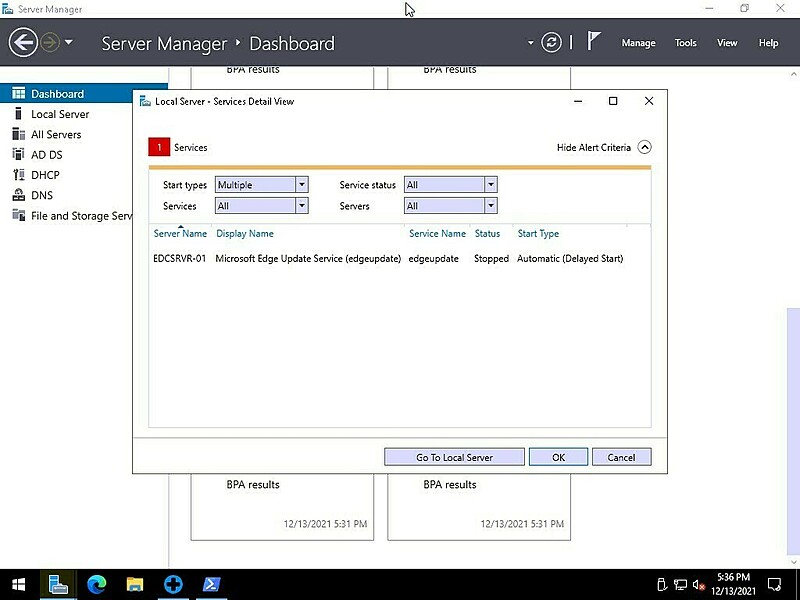
Task: Collapse Hide Alert Criteria chevron
Action: 645,146
